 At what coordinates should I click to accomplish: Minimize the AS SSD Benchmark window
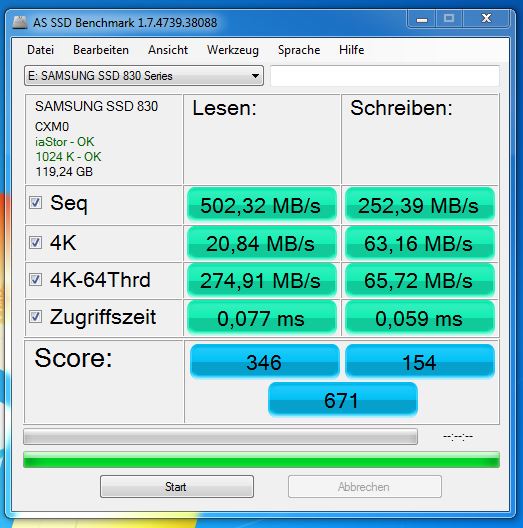(x=422, y=19)
